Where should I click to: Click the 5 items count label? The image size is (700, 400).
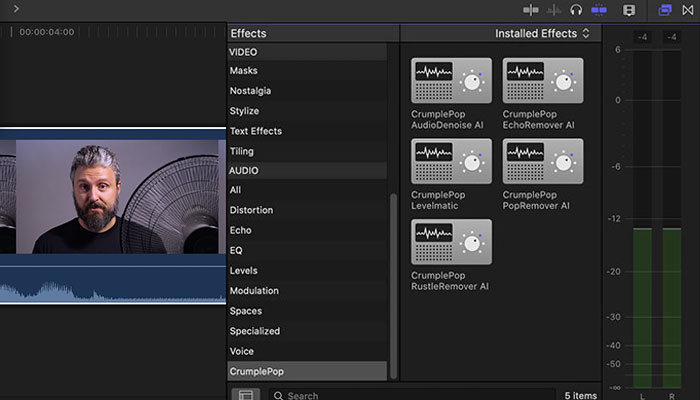tap(580, 396)
